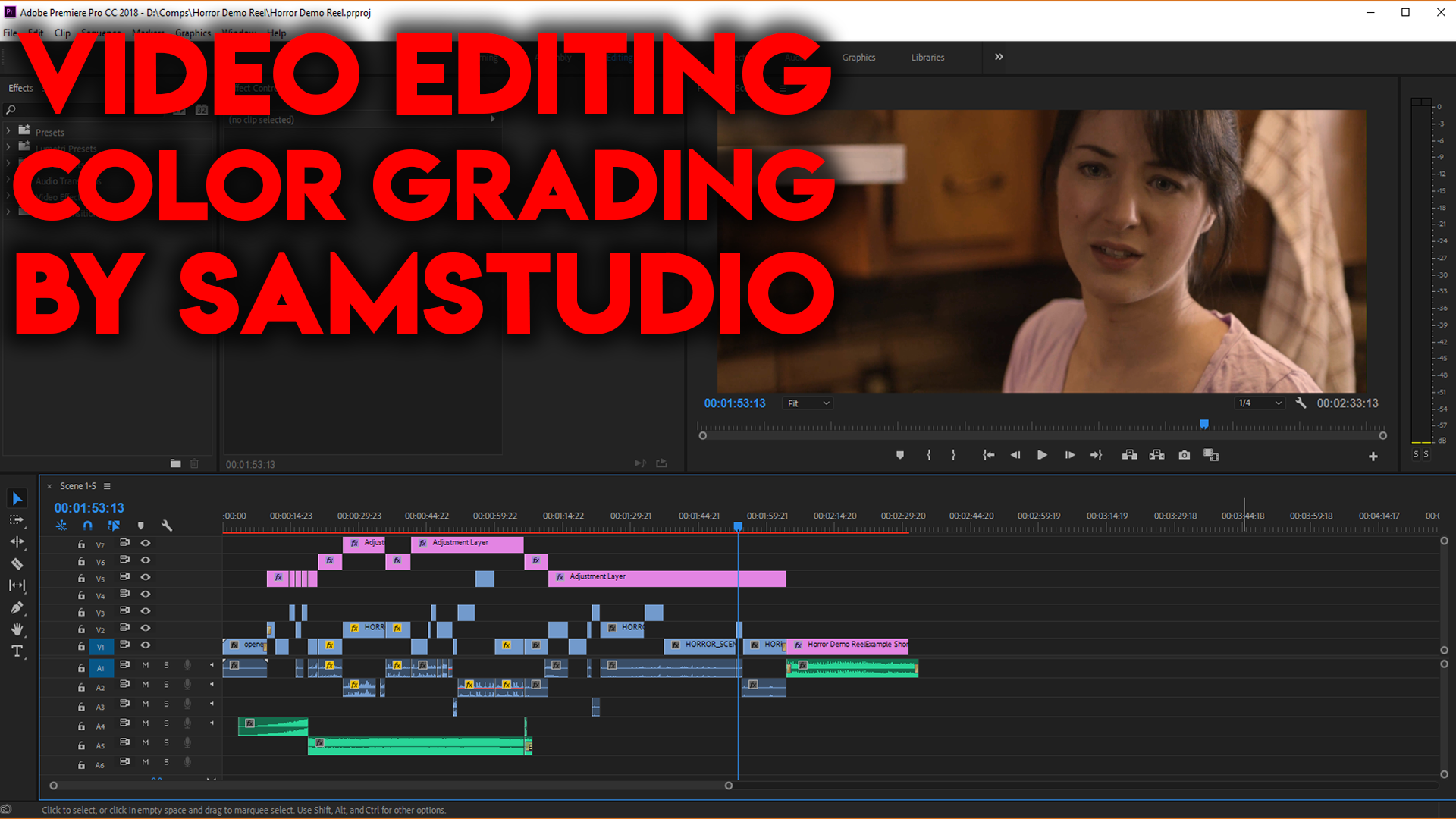The image size is (1456, 819).
Task: Select the Razor tool
Action: [17, 564]
